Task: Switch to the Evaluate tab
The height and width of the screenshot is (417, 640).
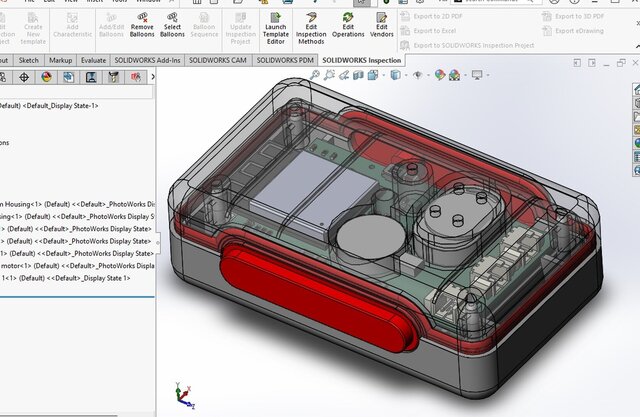Action: click(93, 60)
